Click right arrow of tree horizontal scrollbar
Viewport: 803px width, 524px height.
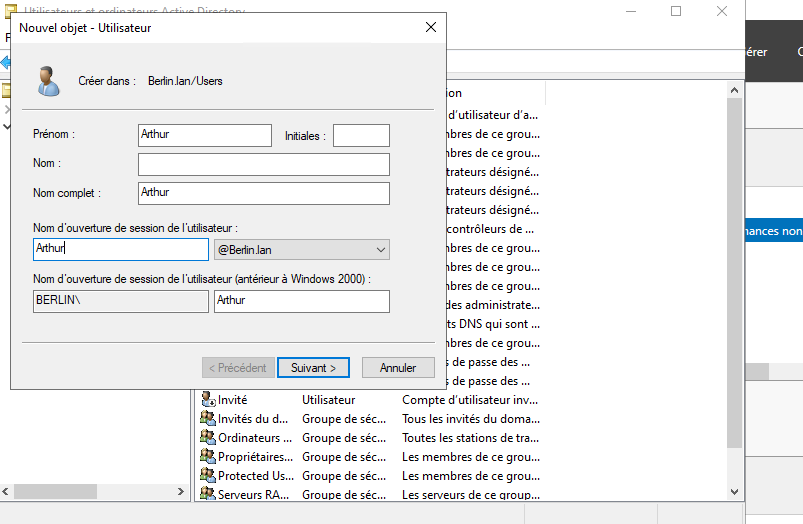(x=180, y=491)
